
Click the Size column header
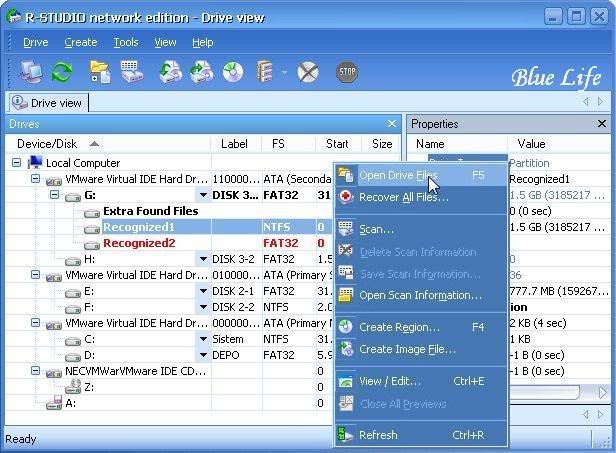click(x=381, y=144)
